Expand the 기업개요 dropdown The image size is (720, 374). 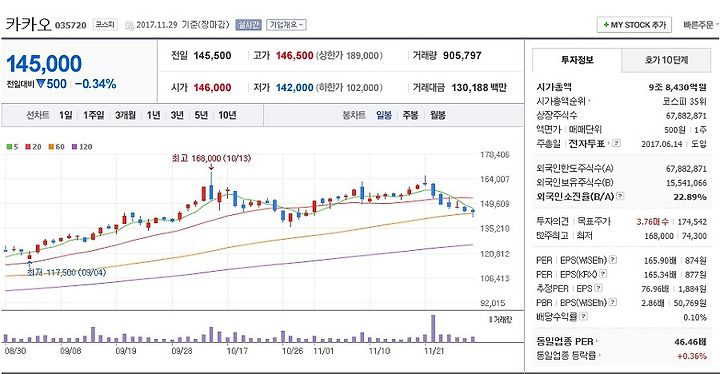pyautogui.click(x=287, y=25)
